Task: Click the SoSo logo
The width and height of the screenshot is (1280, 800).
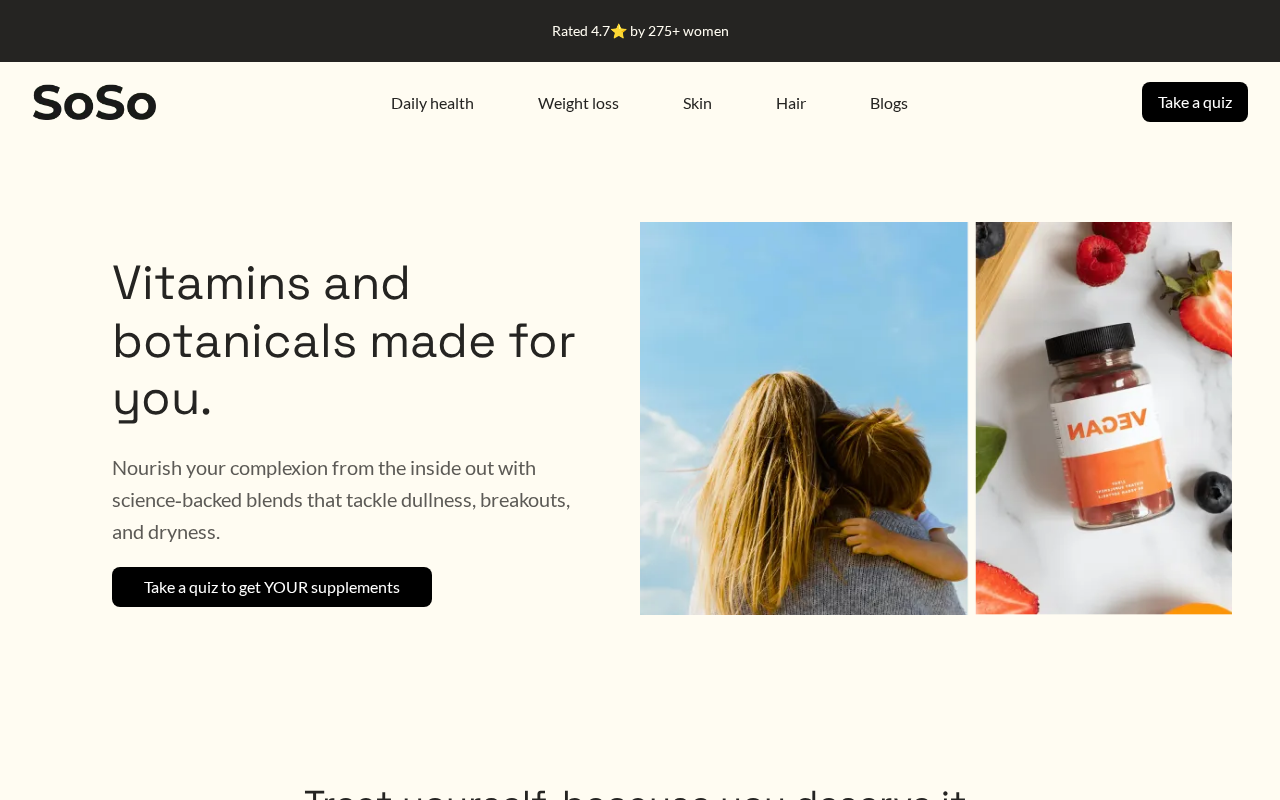Action: tap(95, 102)
